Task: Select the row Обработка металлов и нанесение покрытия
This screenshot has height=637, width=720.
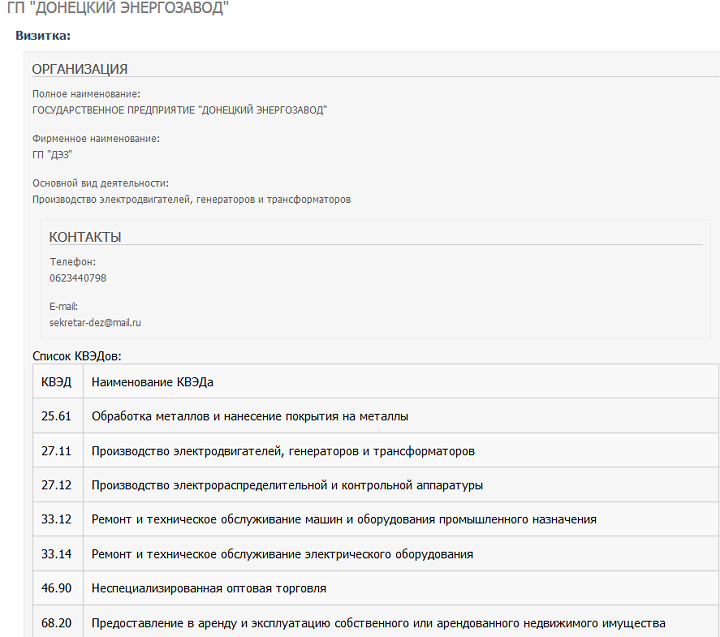Action: [376, 416]
